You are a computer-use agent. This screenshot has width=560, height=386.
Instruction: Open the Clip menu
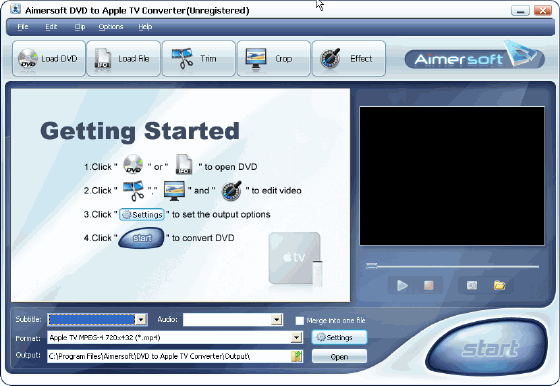coord(80,27)
